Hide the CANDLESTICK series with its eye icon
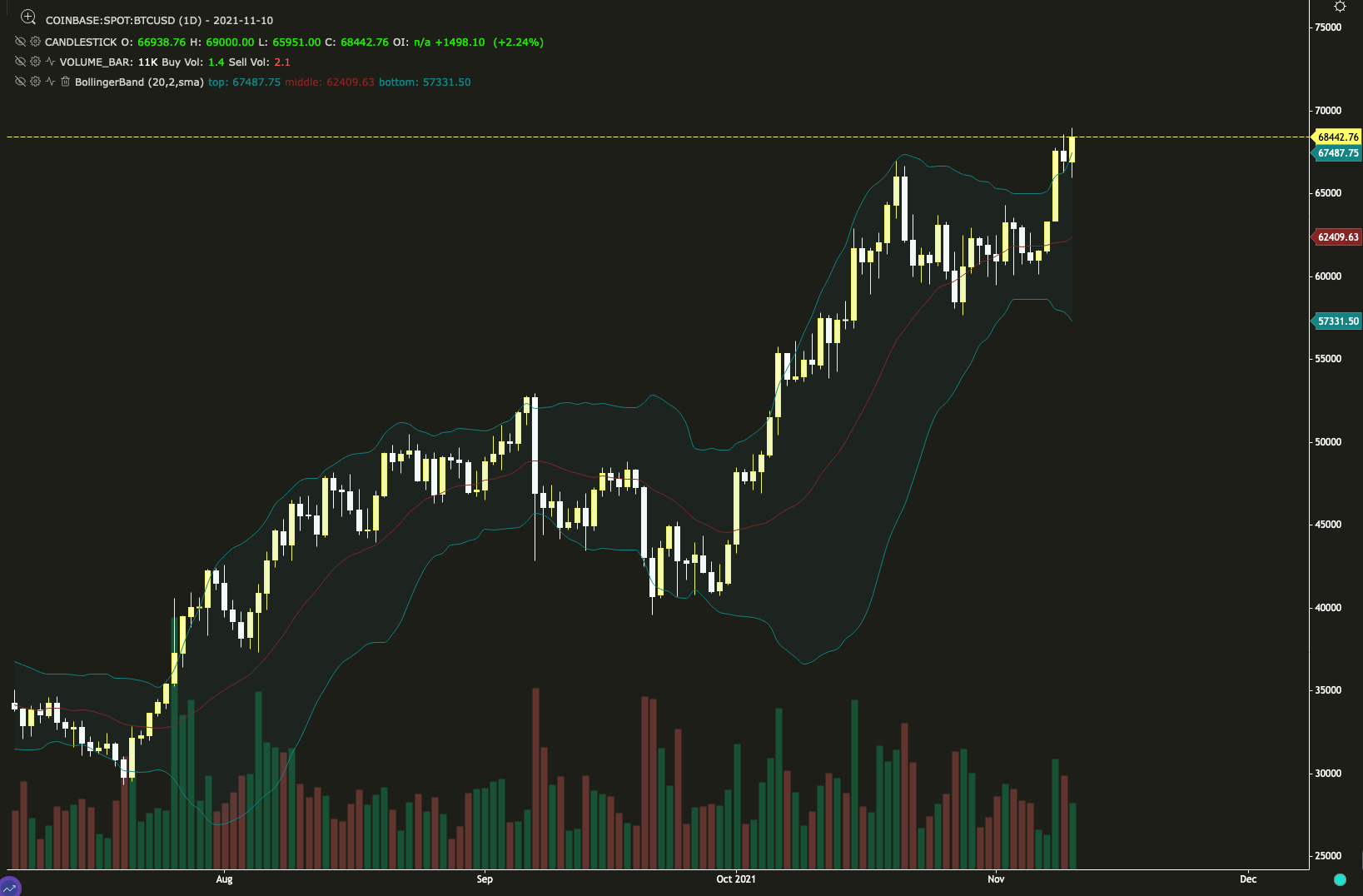This screenshot has width=1363, height=896. point(20,42)
